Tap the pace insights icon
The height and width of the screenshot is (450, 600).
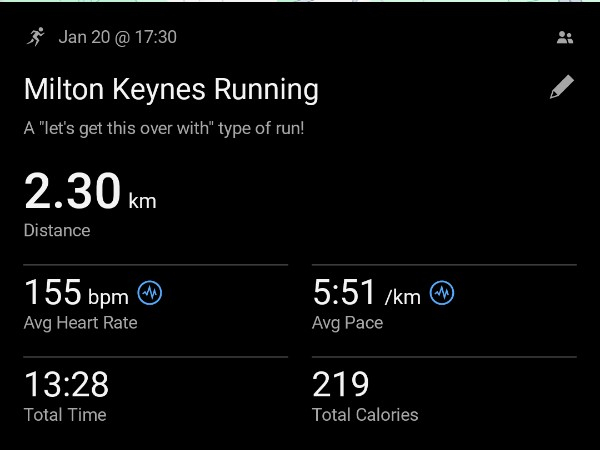click(442, 293)
